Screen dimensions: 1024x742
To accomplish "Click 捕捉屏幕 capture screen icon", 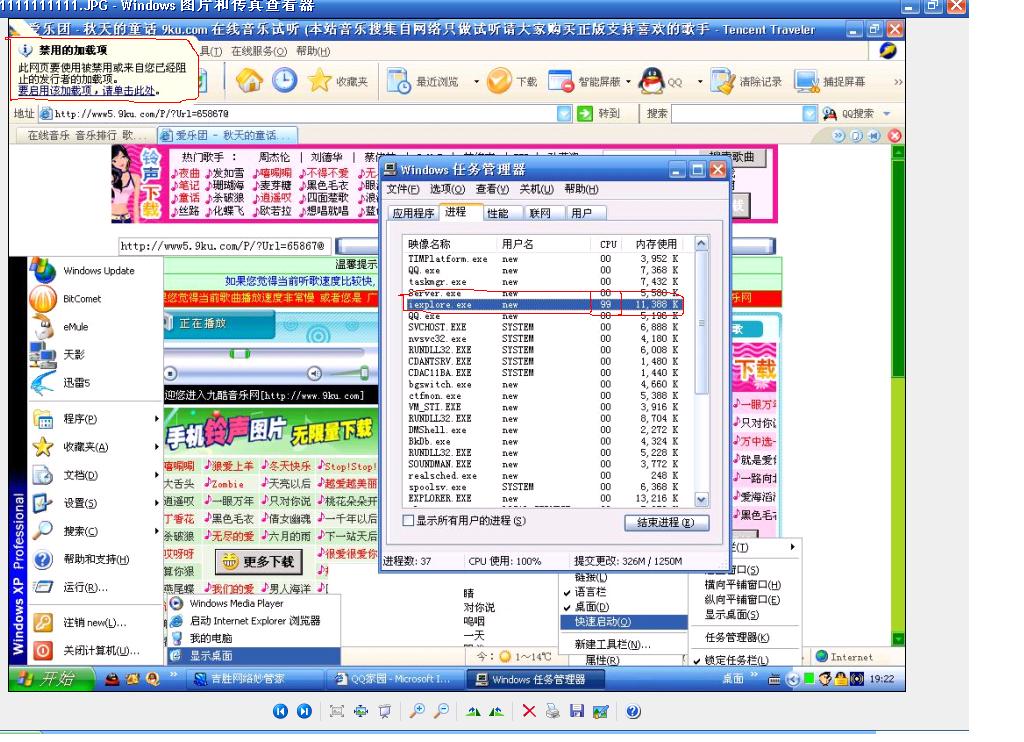I will (x=807, y=82).
